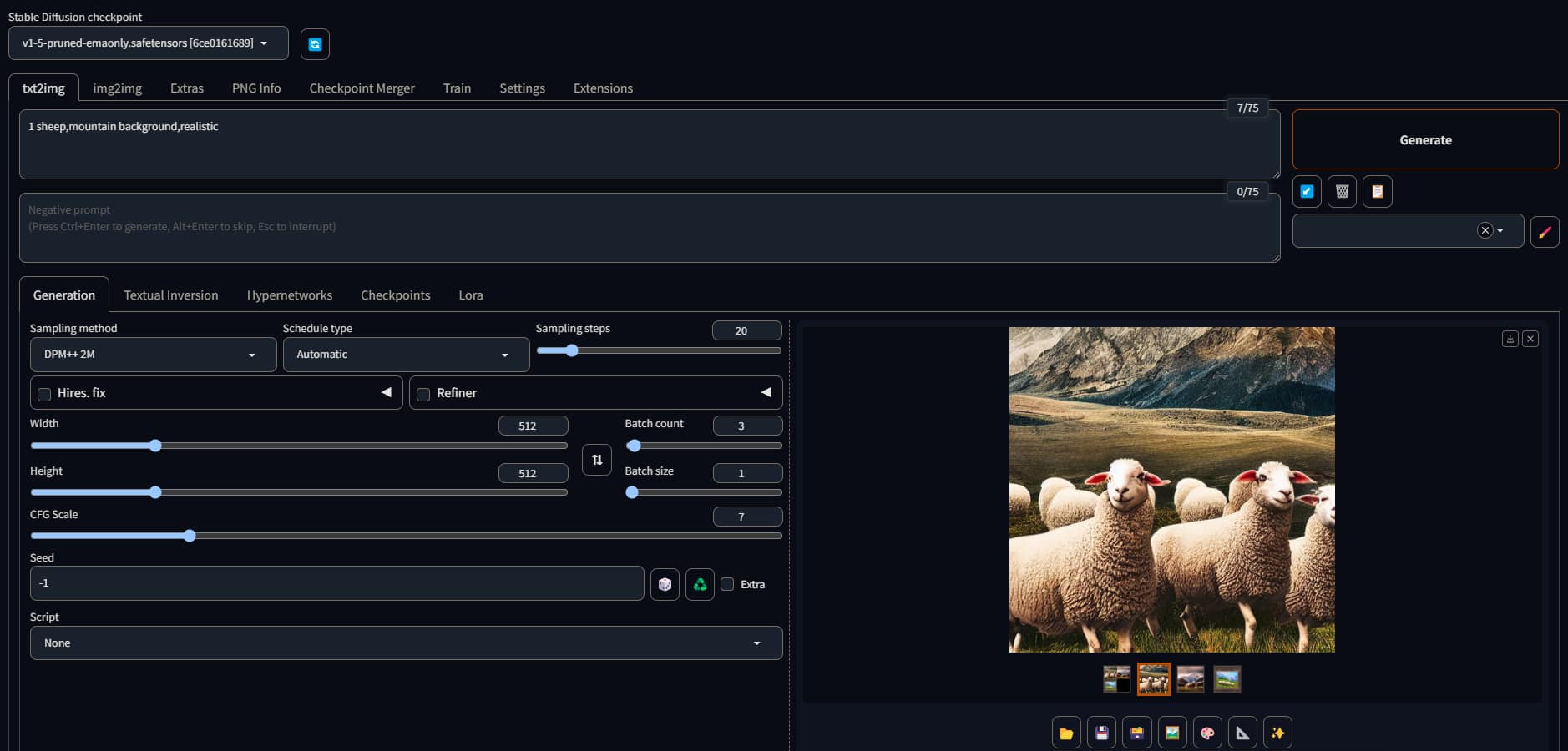
Task: Click the Generate button
Action: (x=1425, y=140)
